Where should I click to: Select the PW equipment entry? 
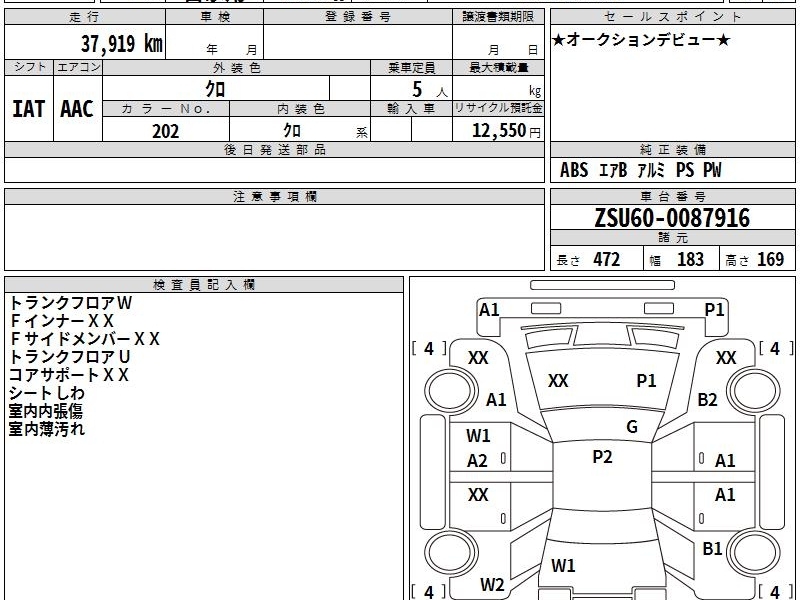[x=712, y=170]
